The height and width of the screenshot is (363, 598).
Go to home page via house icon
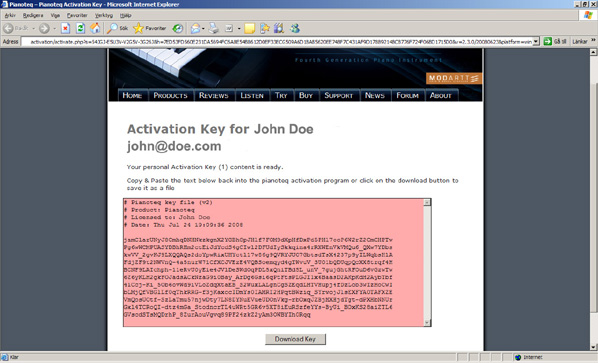95,28
